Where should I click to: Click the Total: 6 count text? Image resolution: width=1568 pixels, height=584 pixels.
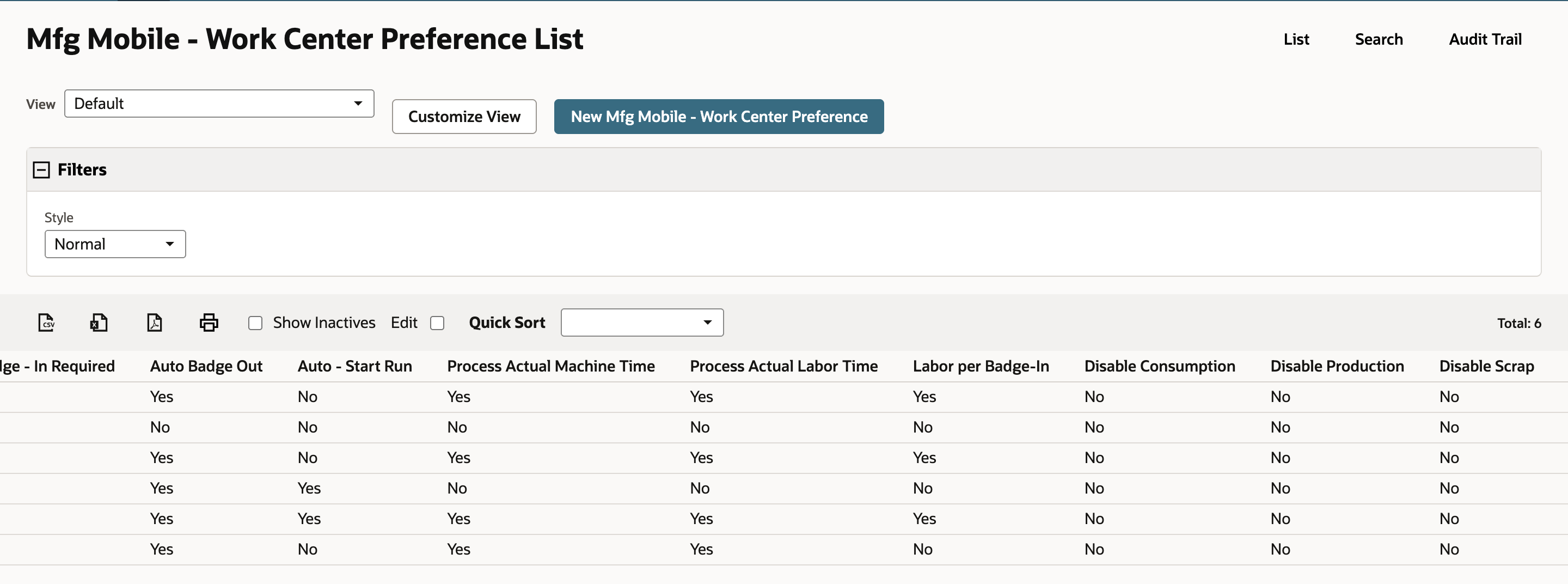(1518, 324)
